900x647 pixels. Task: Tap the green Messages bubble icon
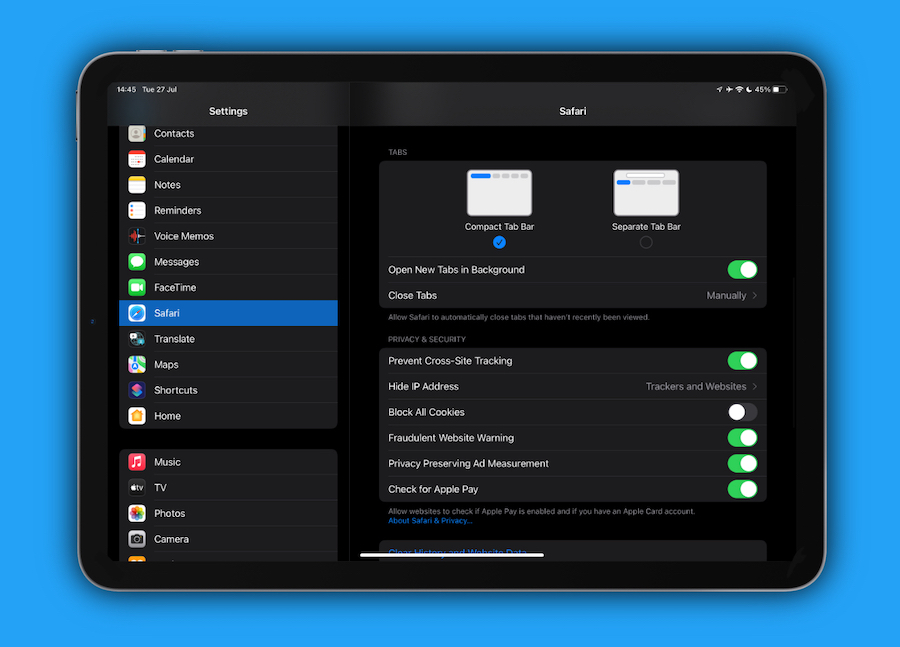click(x=137, y=262)
